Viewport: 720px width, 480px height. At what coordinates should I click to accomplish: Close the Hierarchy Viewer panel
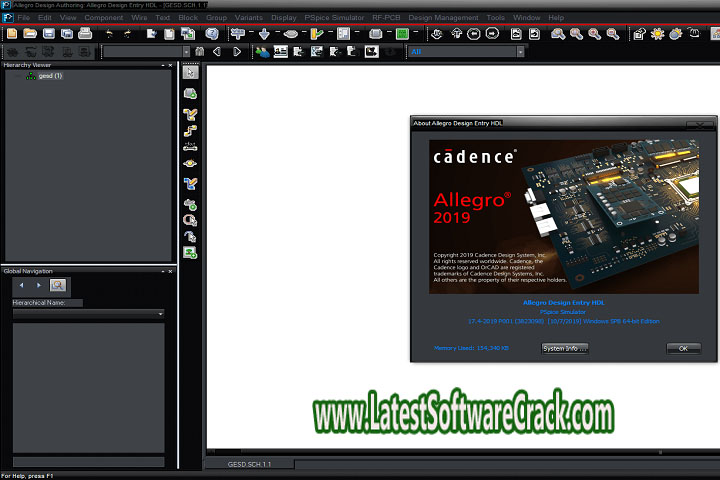pos(170,65)
